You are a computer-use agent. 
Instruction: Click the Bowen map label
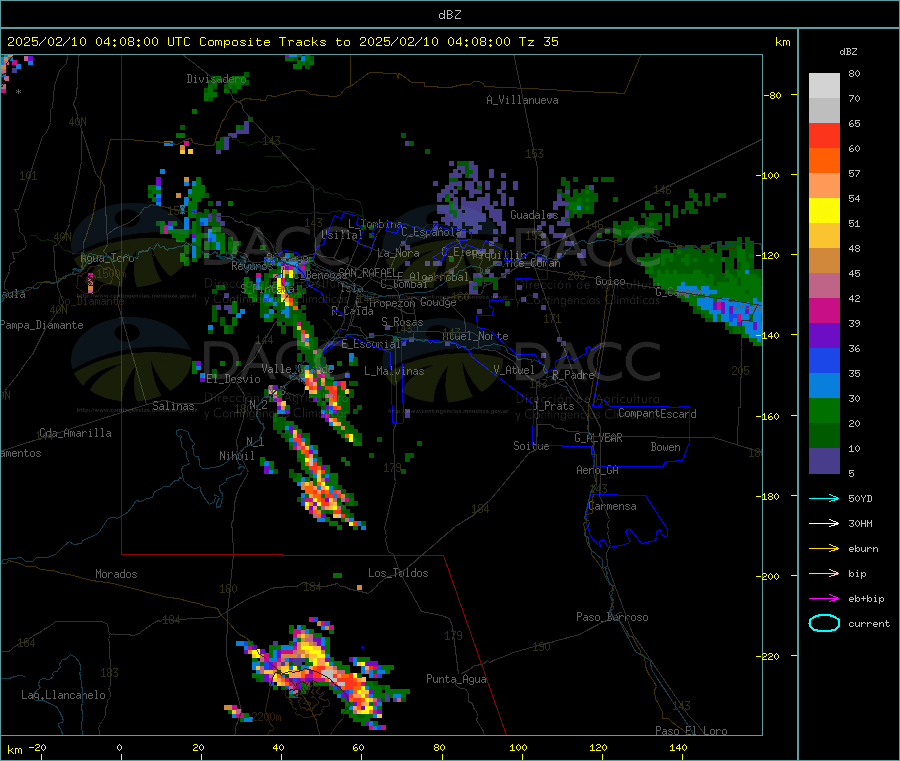coord(665,447)
